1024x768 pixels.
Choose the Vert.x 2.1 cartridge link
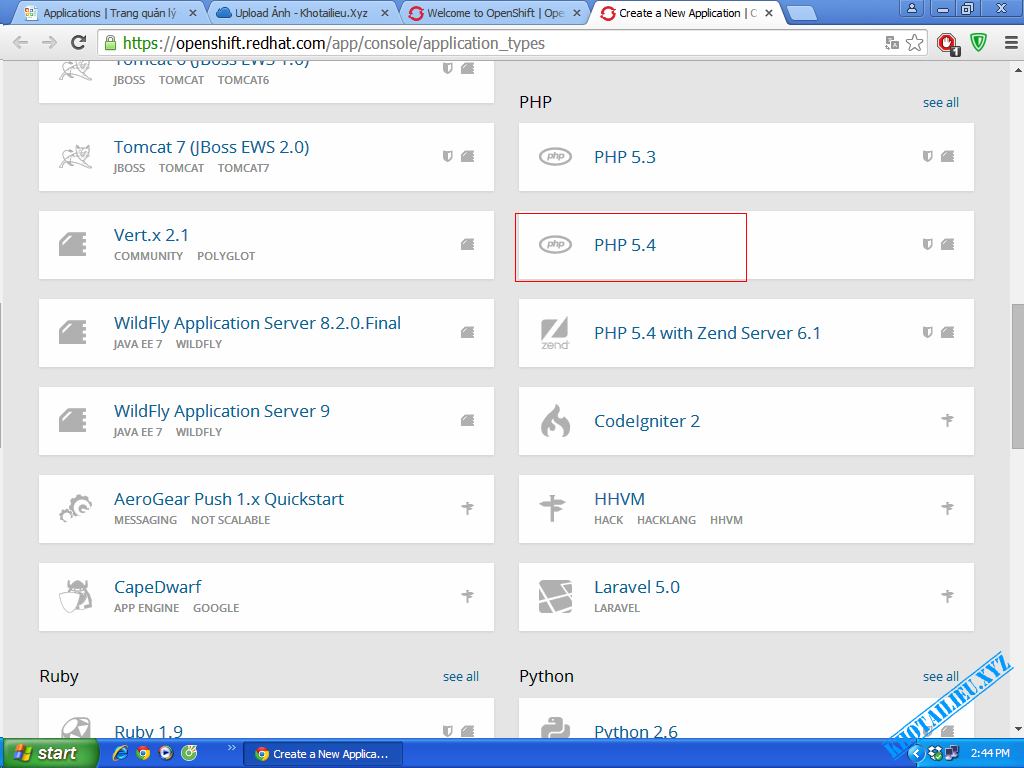[151, 235]
